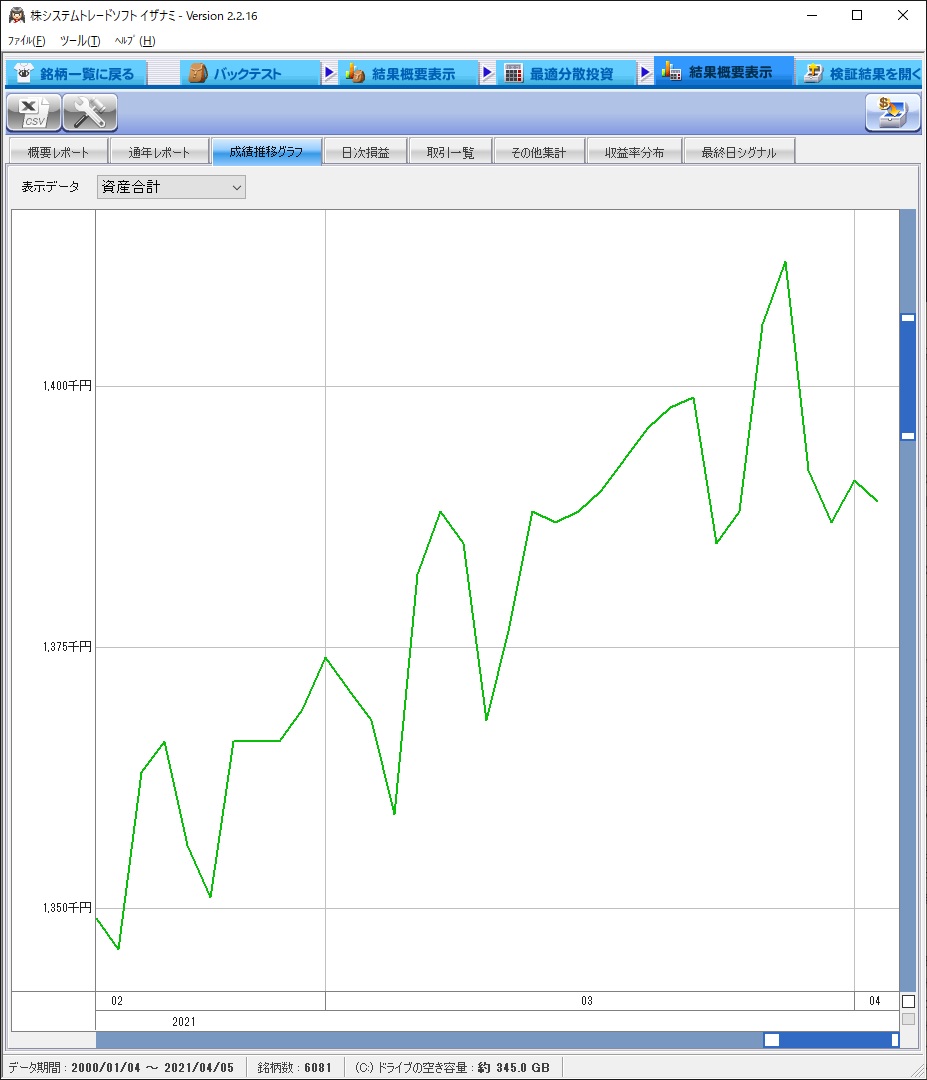Open the ツール(T) menu
This screenshot has width=927, height=1080.
coord(80,41)
